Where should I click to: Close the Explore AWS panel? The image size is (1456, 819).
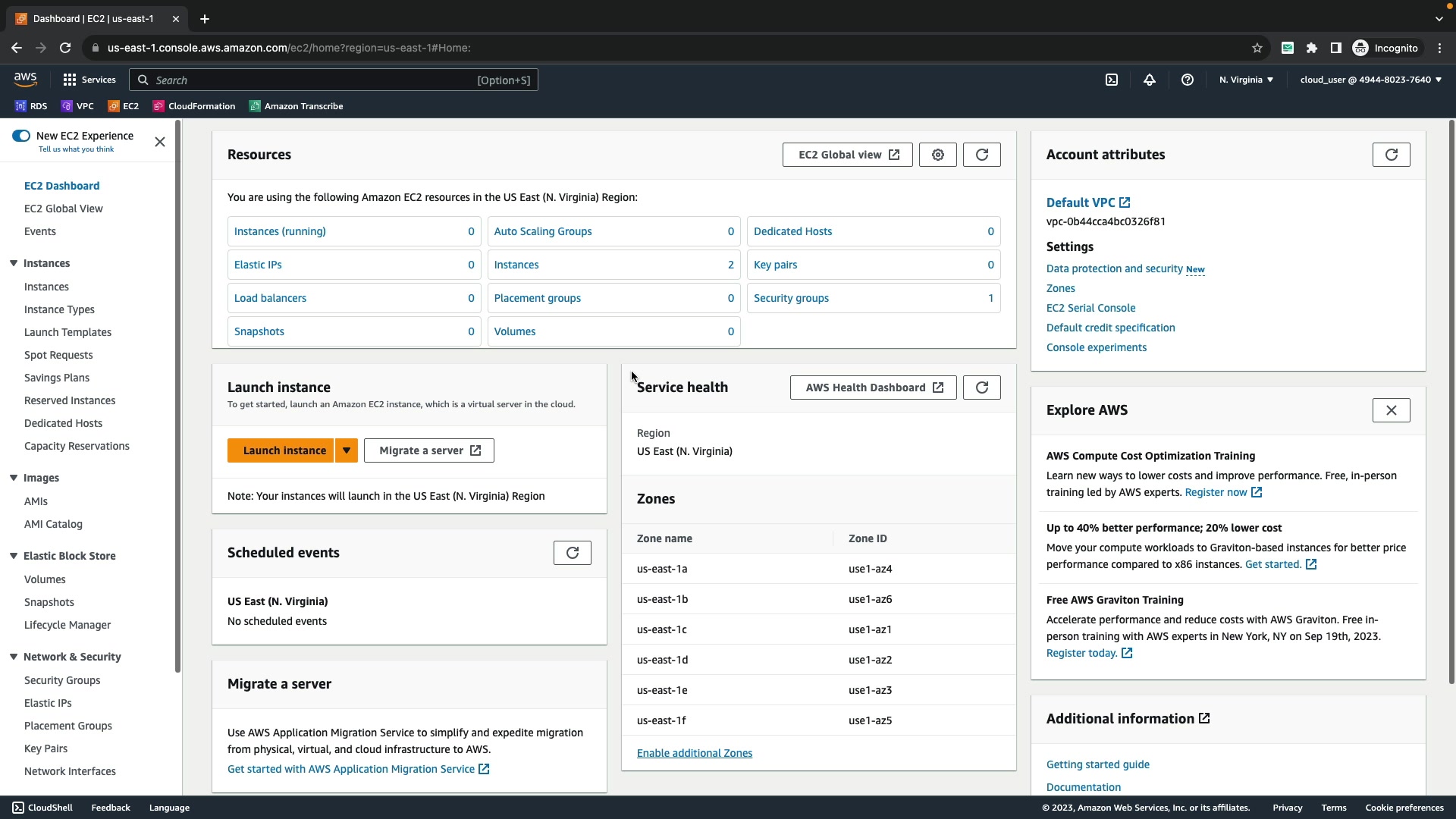(x=1392, y=410)
